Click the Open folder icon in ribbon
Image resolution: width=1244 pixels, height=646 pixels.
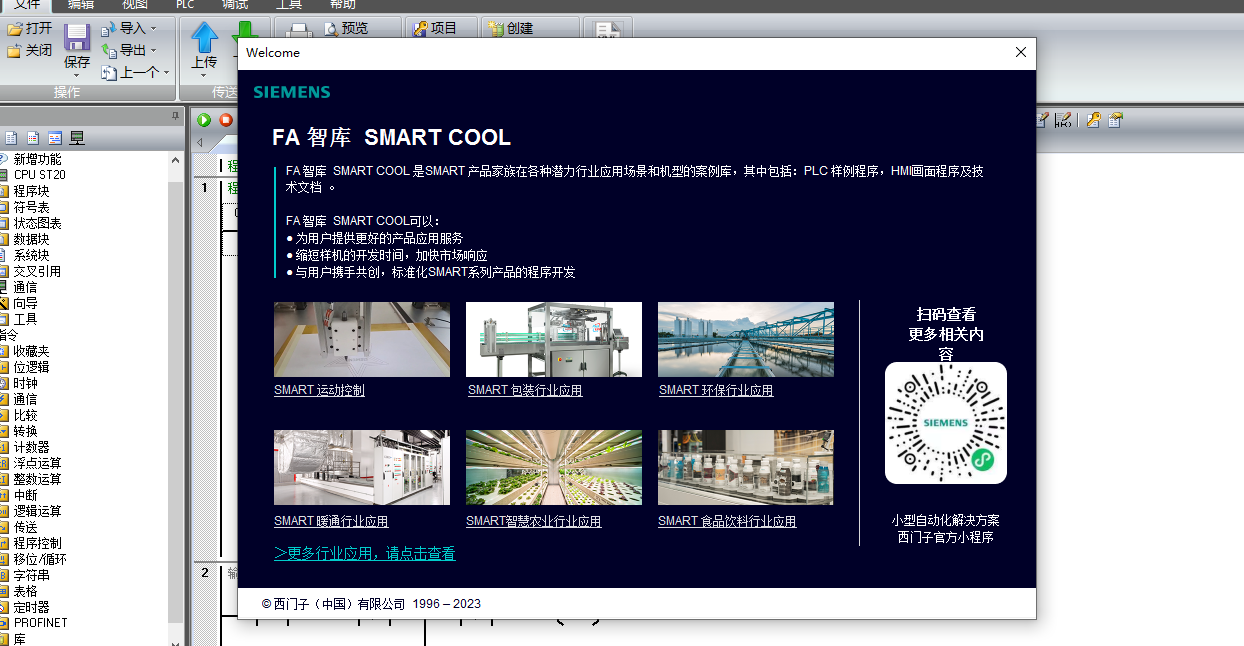[14, 29]
